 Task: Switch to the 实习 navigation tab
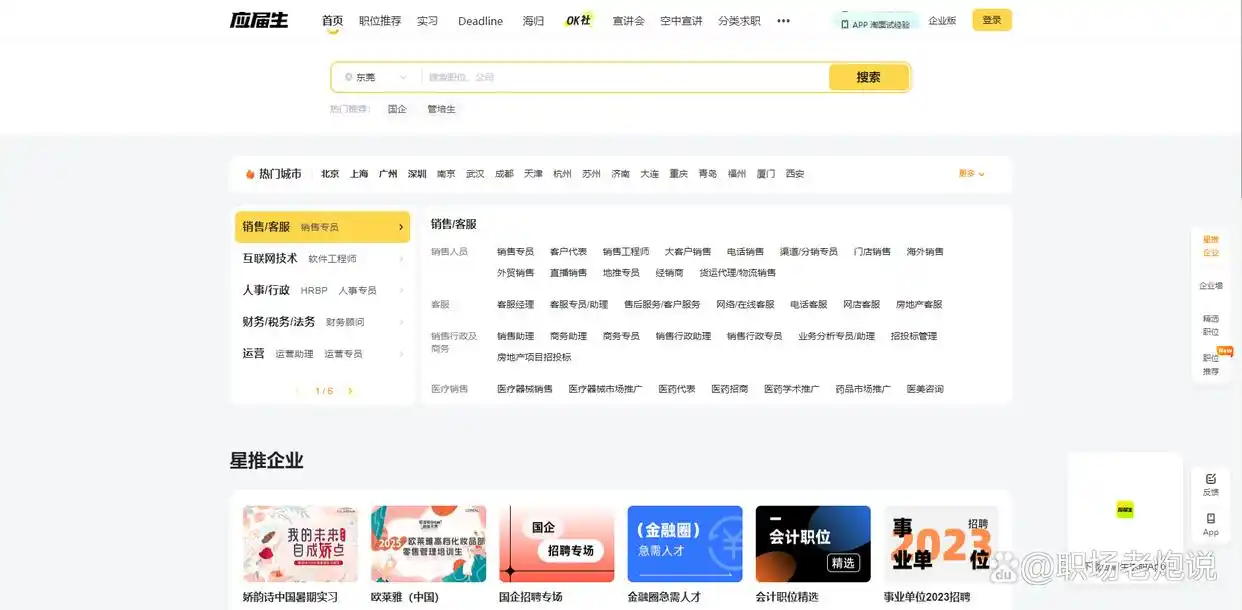click(428, 20)
